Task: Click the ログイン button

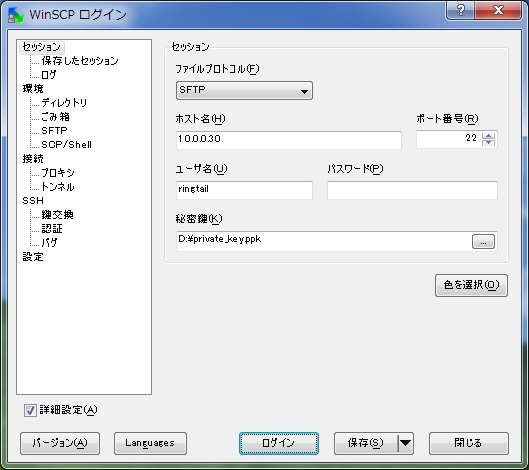Action: pyautogui.click(x=279, y=443)
